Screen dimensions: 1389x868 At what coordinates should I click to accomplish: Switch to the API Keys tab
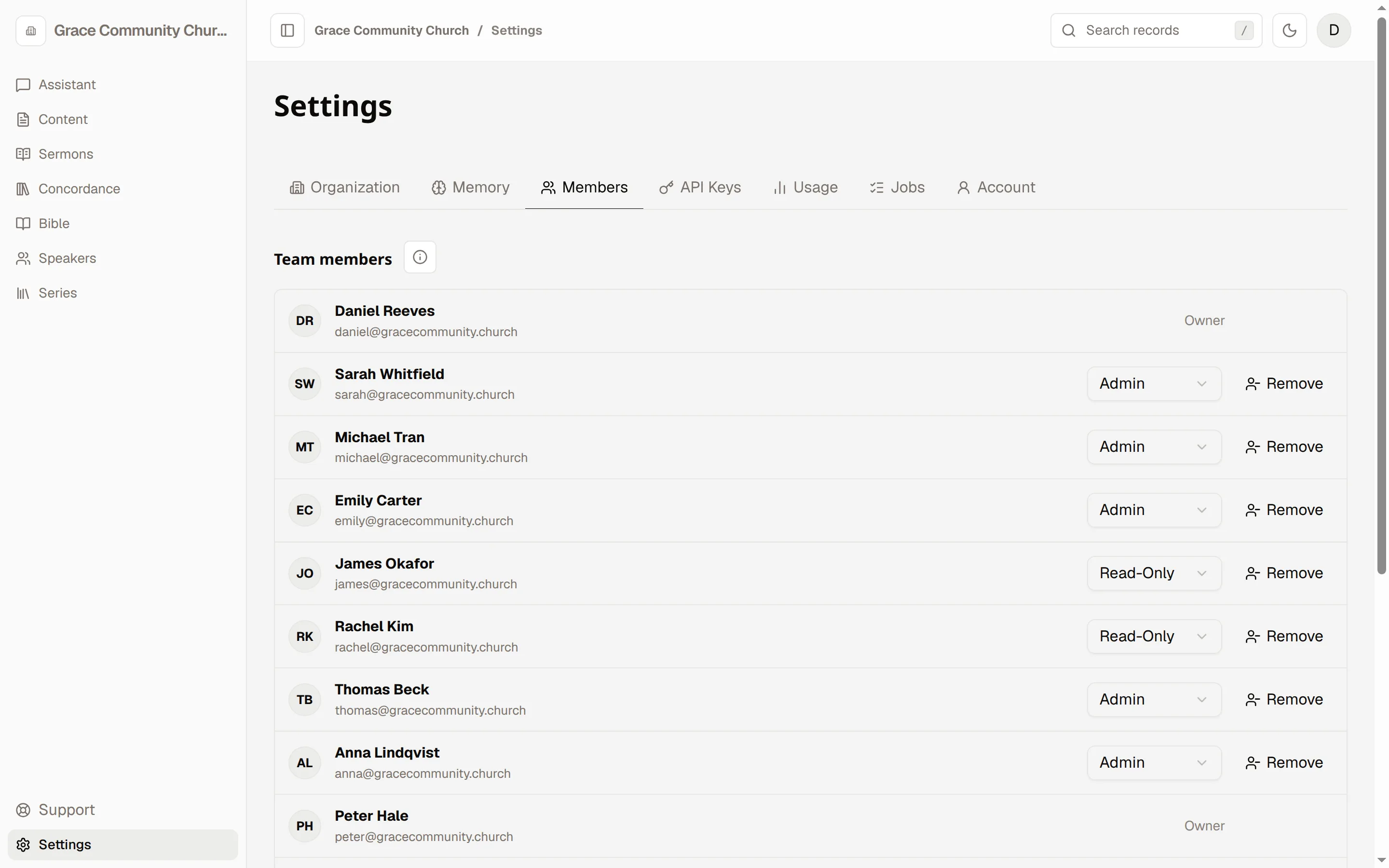pyautogui.click(x=700, y=188)
